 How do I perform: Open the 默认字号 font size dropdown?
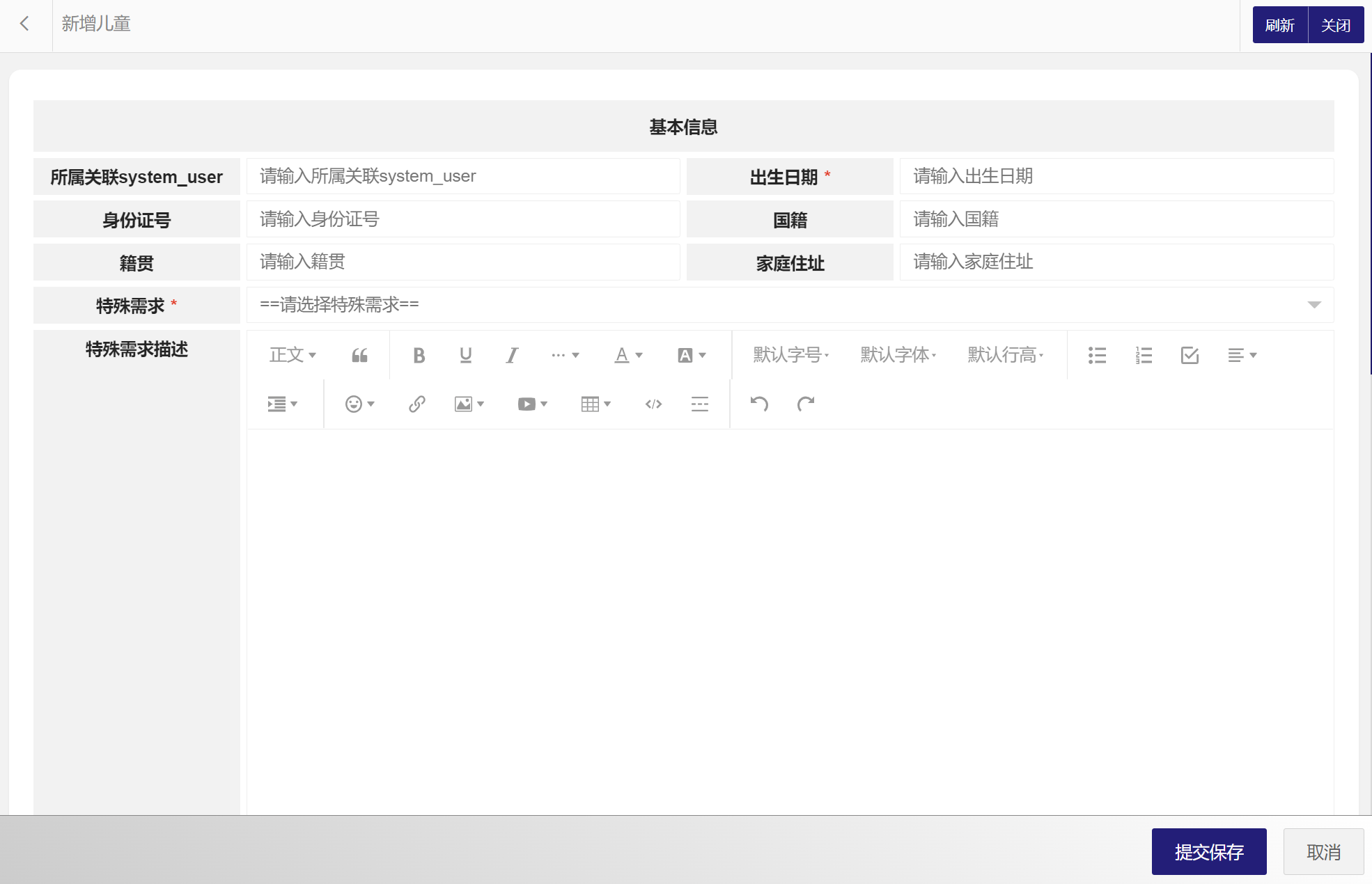point(790,356)
